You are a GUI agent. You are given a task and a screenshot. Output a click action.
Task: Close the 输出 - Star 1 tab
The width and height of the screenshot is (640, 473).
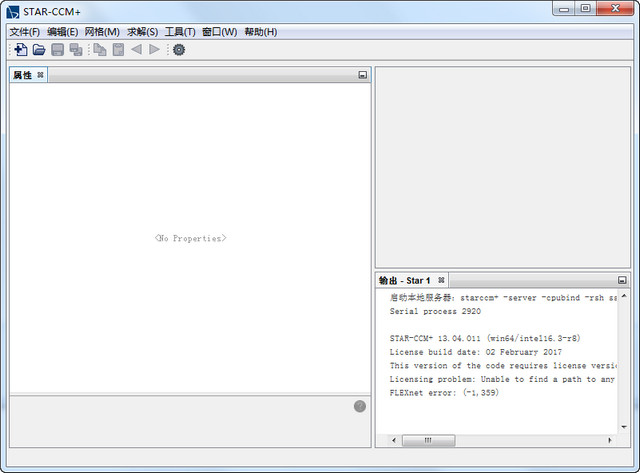click(x=441, y=280)
